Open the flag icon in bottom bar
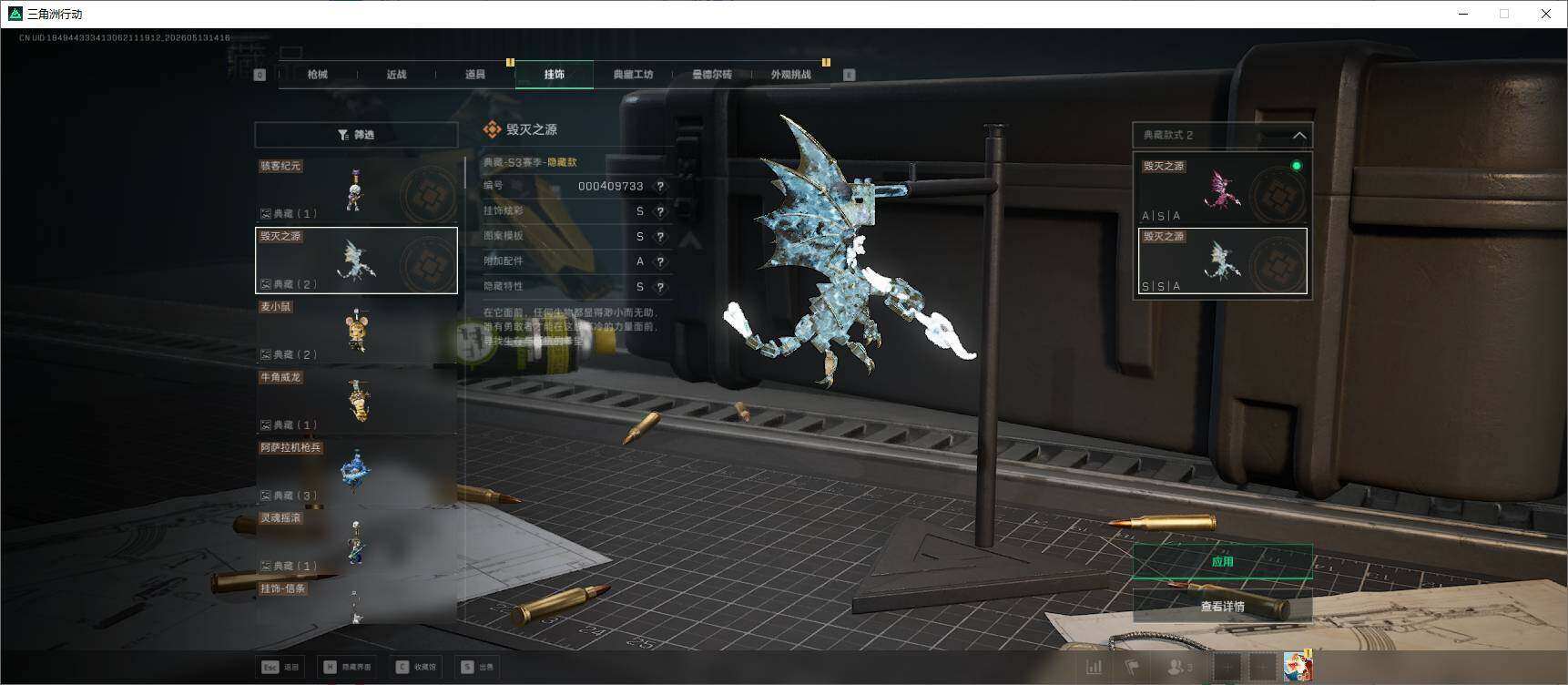Image resolution: width=1568 pixels, height=685 pixels. 1132,668
